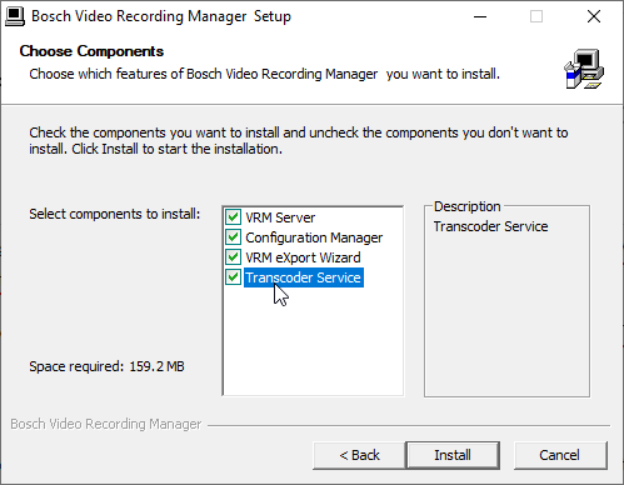
Task: Toggle the Configuration Manager checkbox
Action: pyautogui.click(x=234, y=237)
